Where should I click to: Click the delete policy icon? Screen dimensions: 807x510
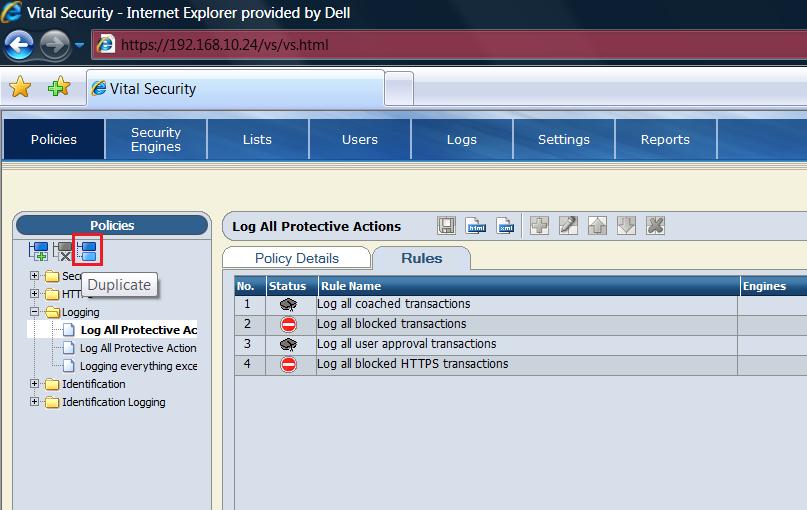64,251
